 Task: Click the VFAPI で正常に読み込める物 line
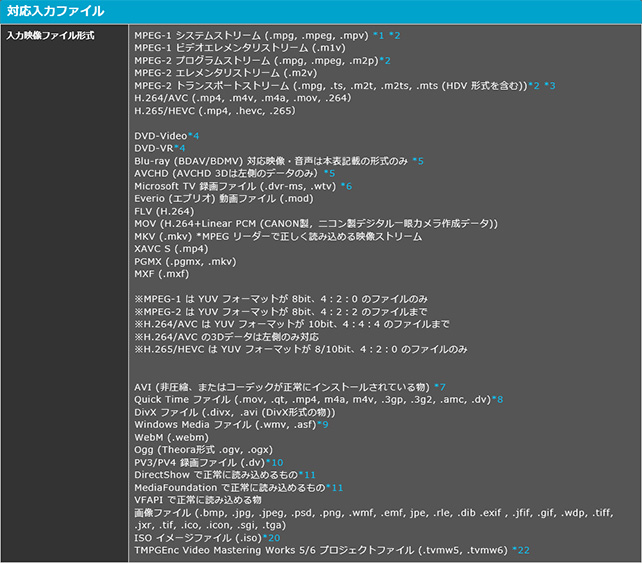tap(198, 500)
